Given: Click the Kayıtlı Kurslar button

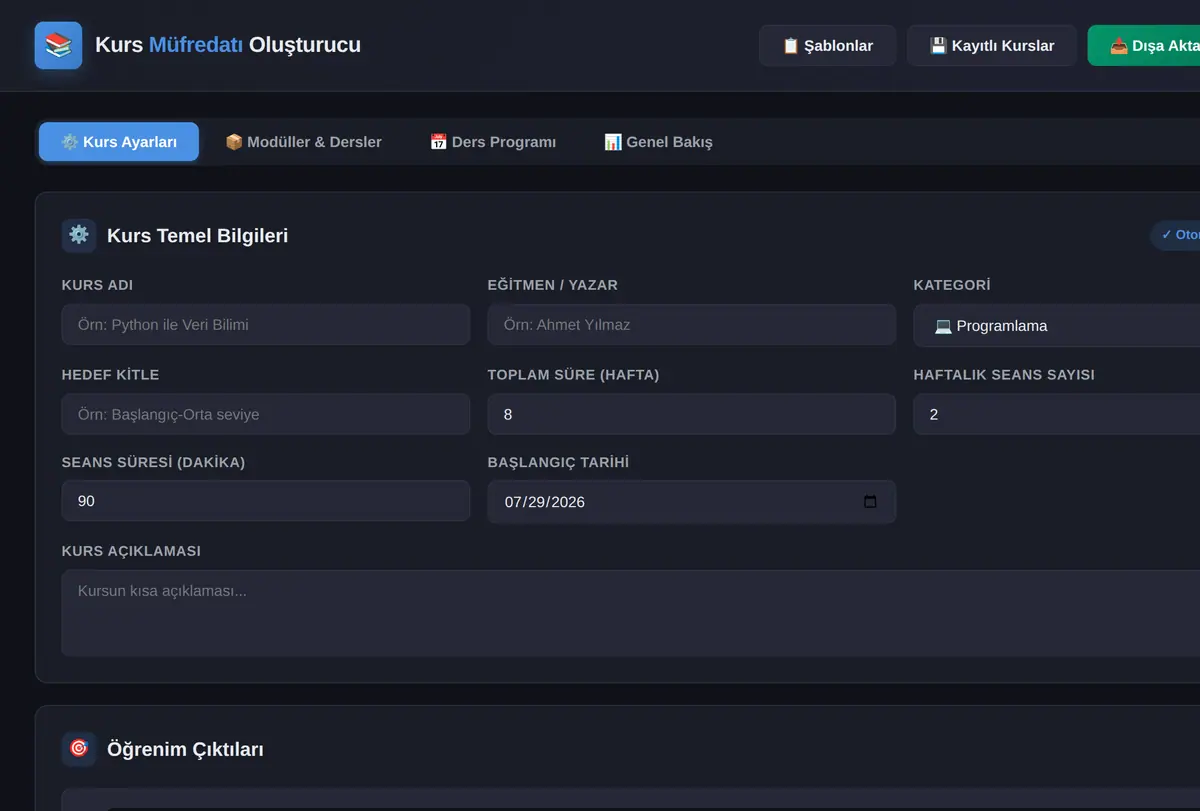Looking at the screenshot, I should click(992, 46).
